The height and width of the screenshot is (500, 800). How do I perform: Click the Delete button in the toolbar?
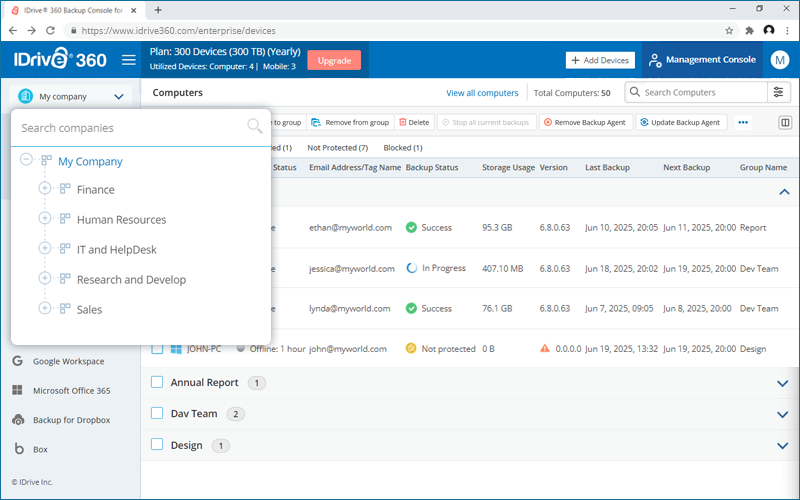click(x=414, y=122)
